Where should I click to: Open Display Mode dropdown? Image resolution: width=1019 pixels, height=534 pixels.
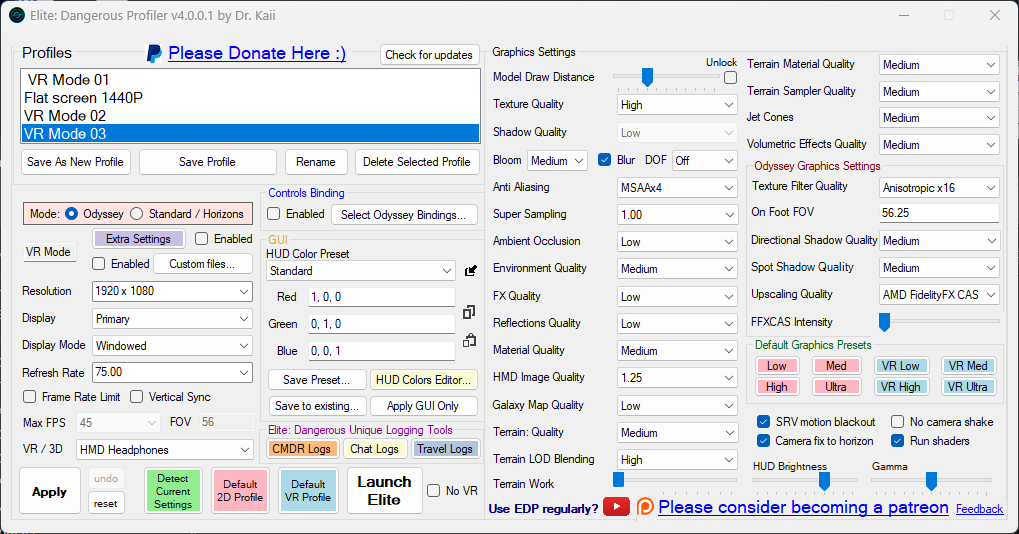point(172,346)
